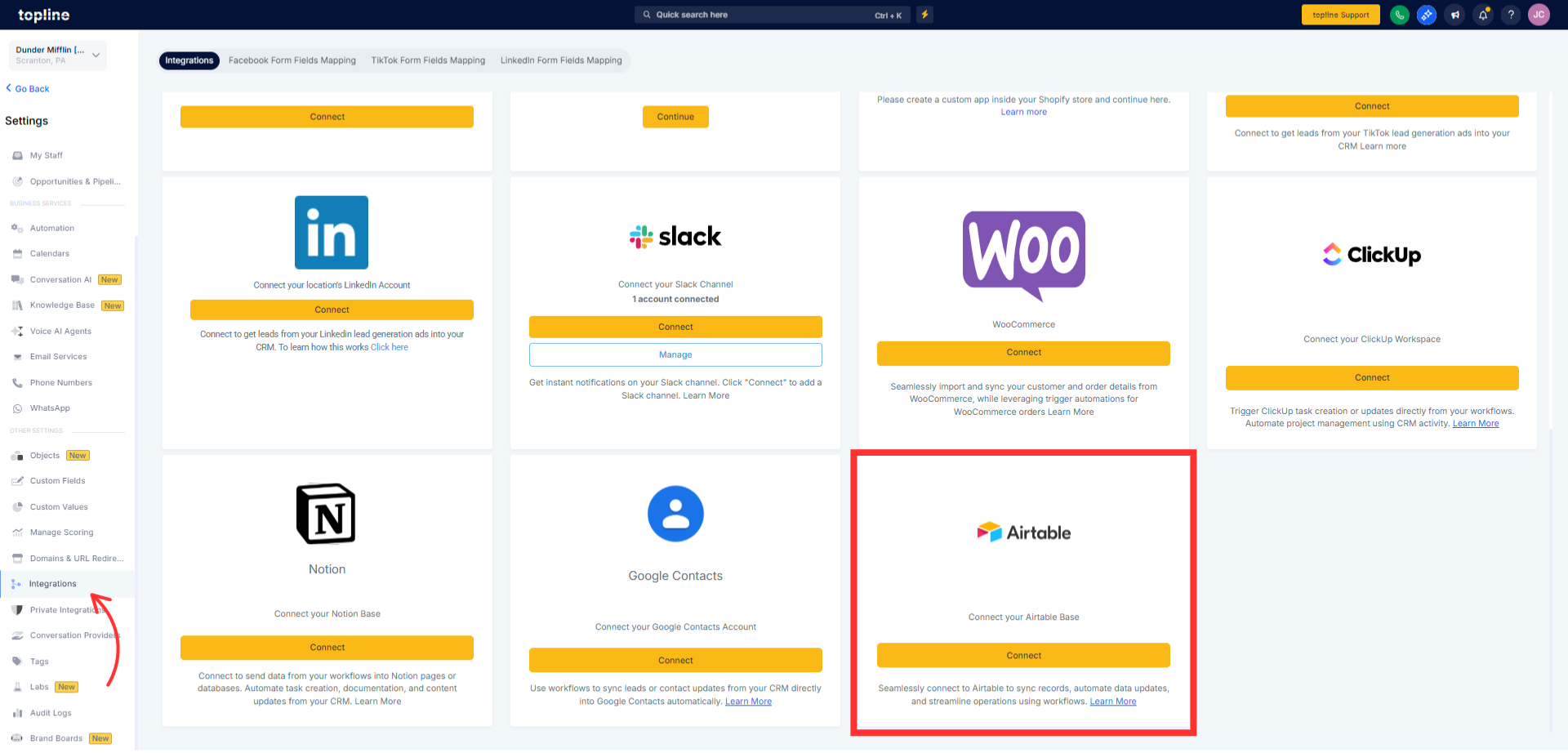Open the notifications bell icon
The width and height of the screenshot is (1568, 753).
[1483, 15]
